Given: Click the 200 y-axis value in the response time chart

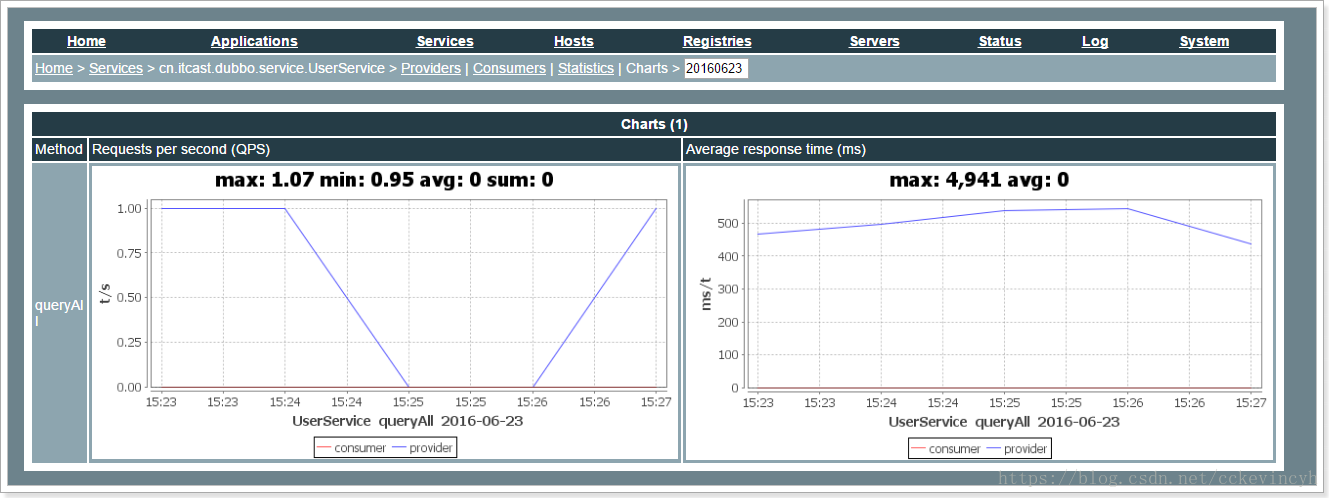Looking at the screenshot, I should (x=727, y=322).
